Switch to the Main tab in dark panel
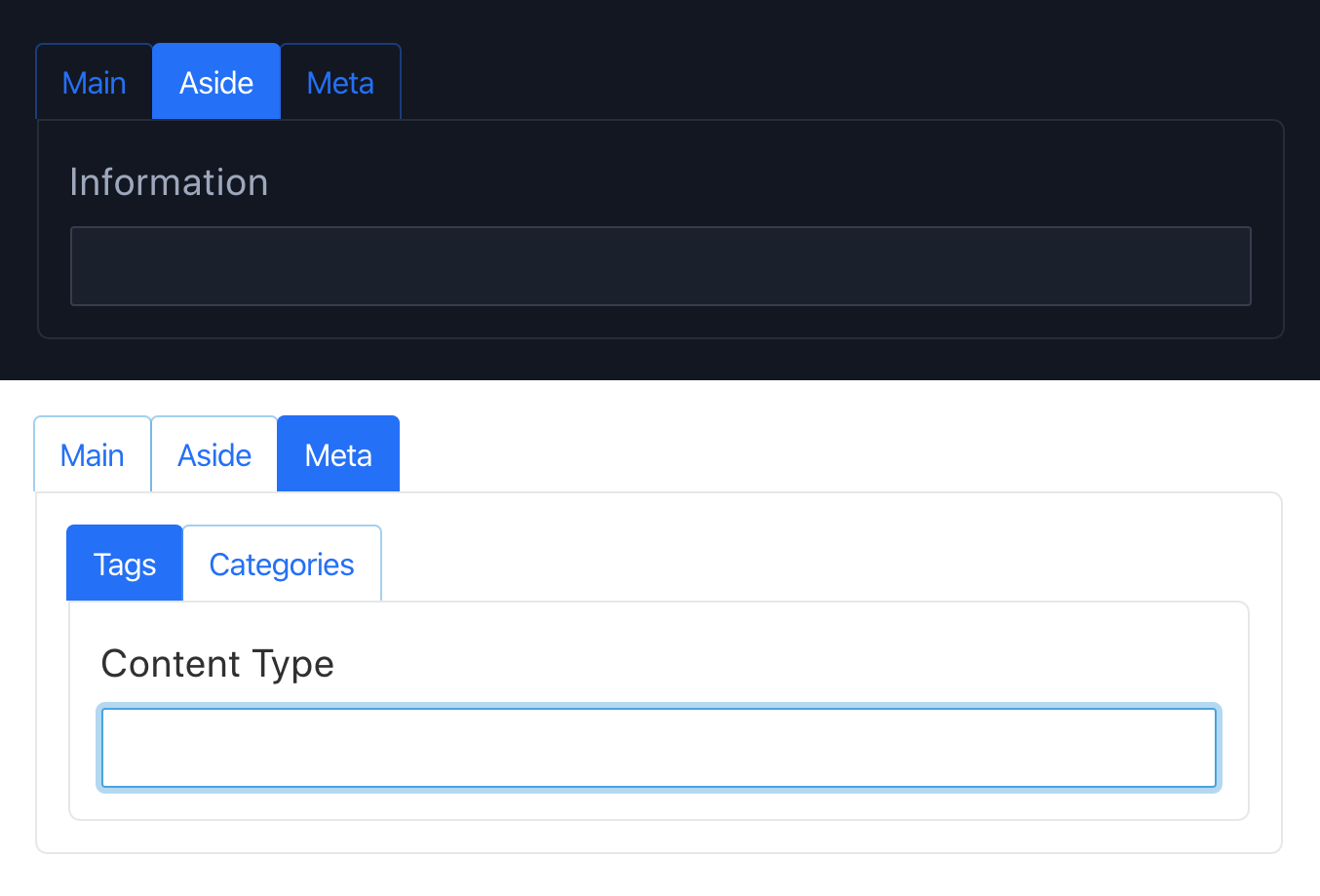This screenshot has height=896, width=1320. 95,83
